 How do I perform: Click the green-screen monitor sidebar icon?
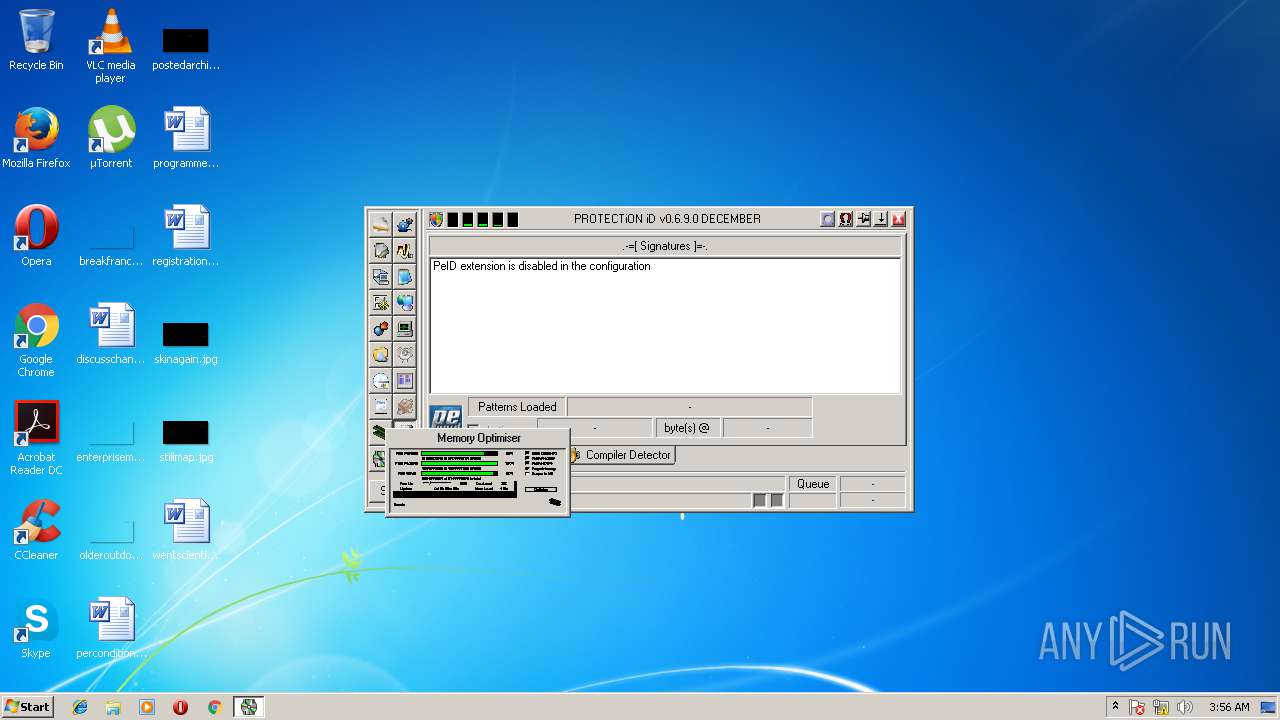point(404,328)
